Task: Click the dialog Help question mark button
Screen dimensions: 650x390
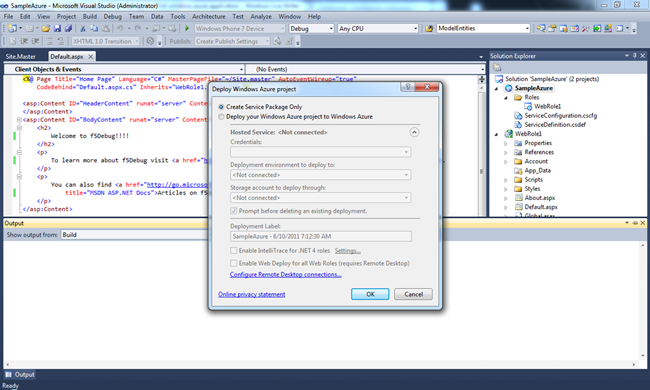Action: (407, 87)
